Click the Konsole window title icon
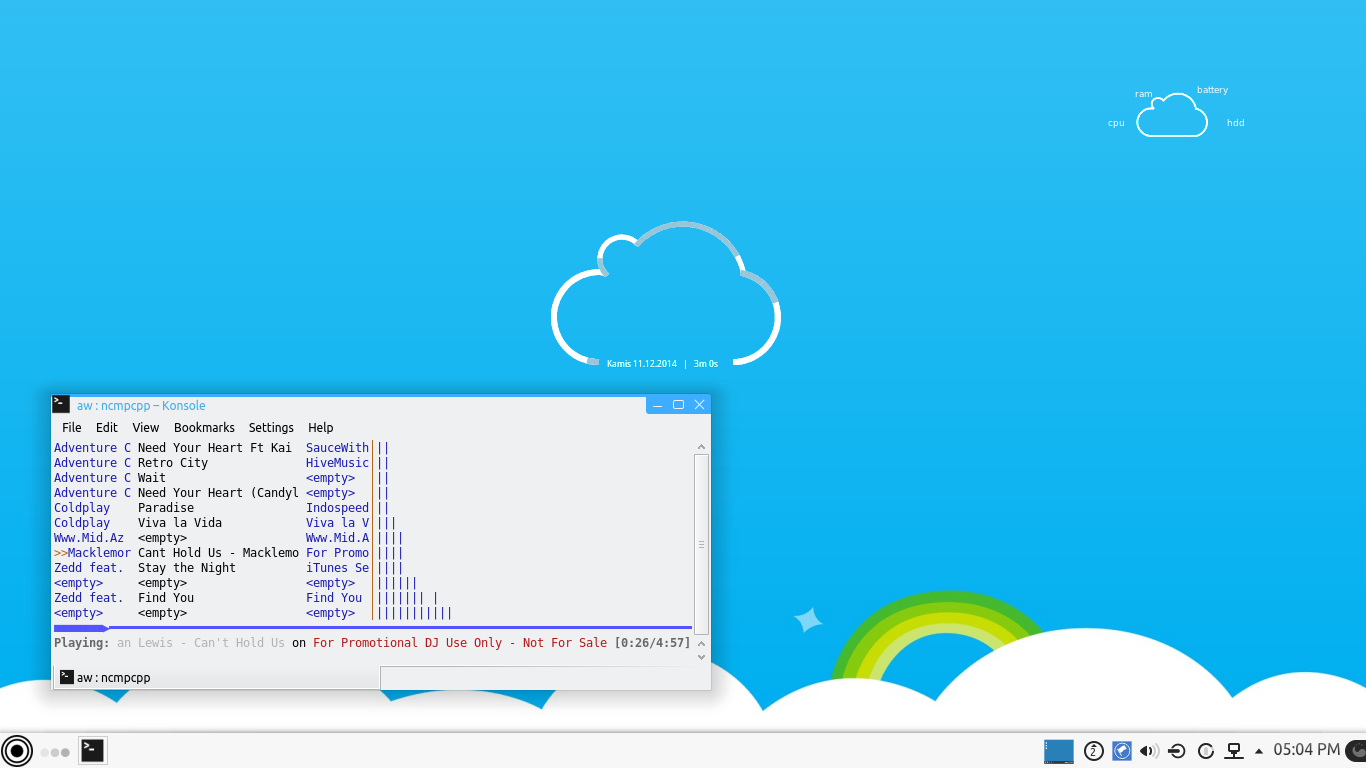This screenshot has width=1366, height=768. [61, 404]
